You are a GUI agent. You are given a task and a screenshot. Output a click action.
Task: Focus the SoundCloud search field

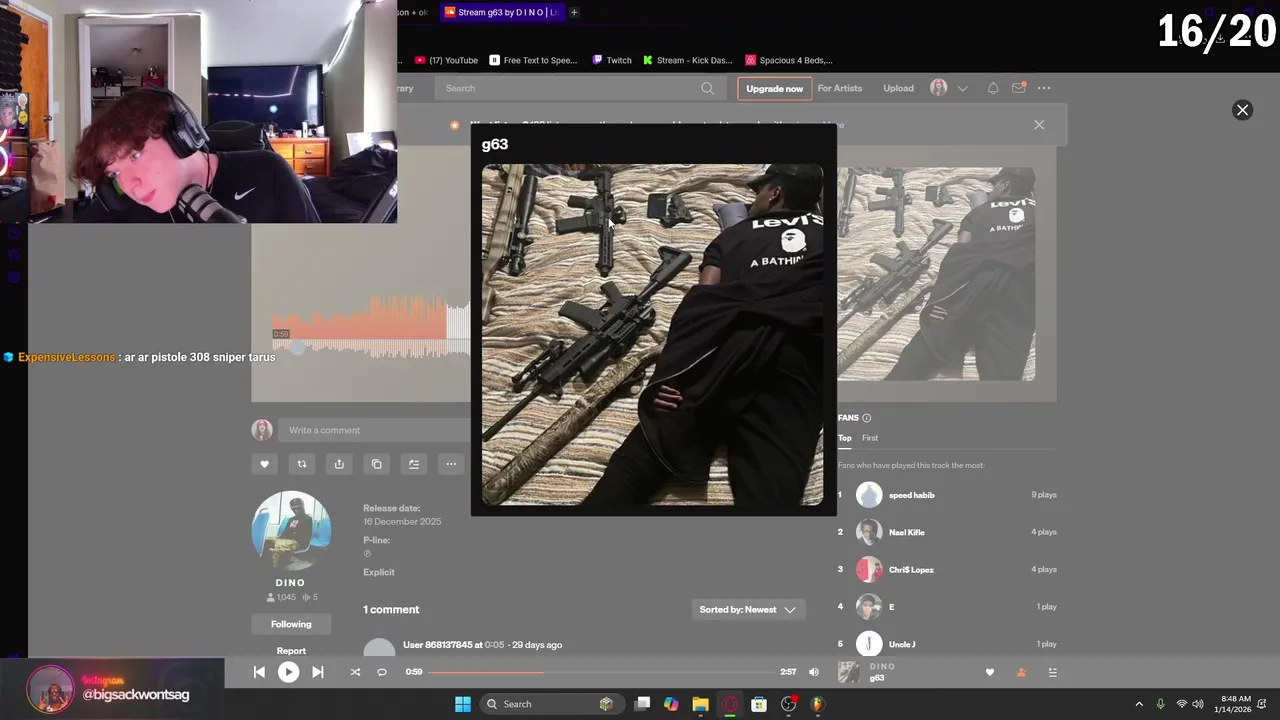pos(578,88)
